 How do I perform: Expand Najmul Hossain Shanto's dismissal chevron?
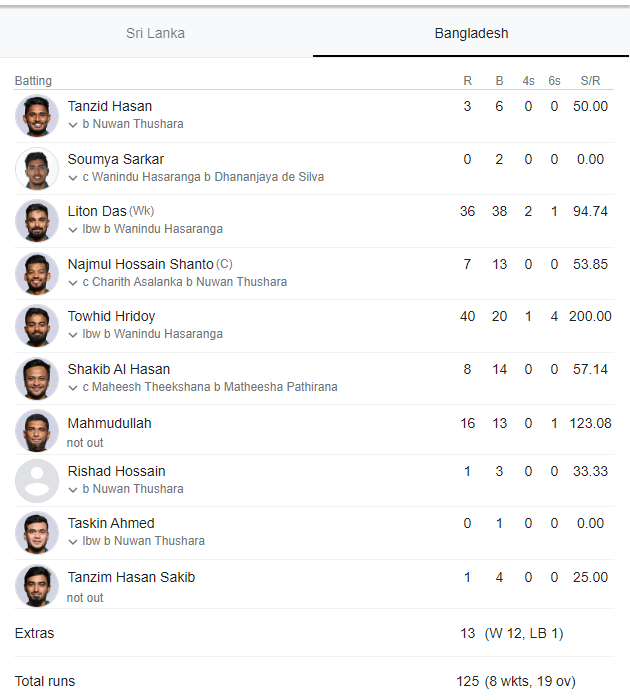[73, 283]
